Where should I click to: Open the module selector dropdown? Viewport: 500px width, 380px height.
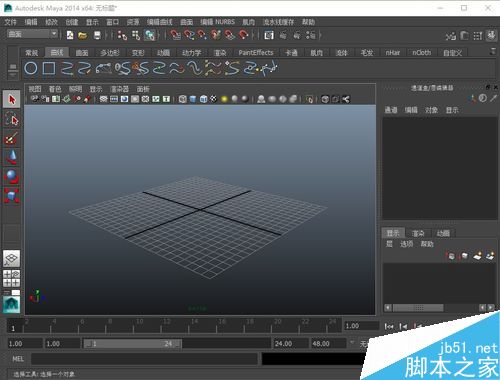click(32, 34)
